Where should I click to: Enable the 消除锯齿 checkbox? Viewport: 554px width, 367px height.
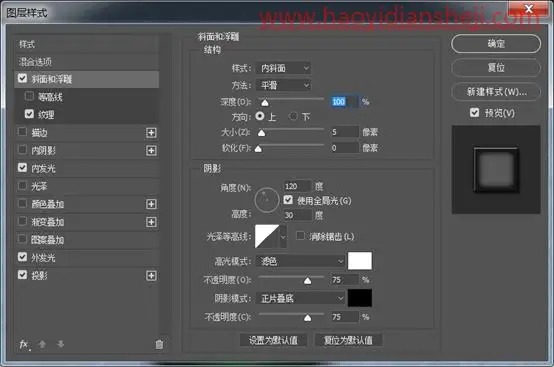tap(300, 236)
